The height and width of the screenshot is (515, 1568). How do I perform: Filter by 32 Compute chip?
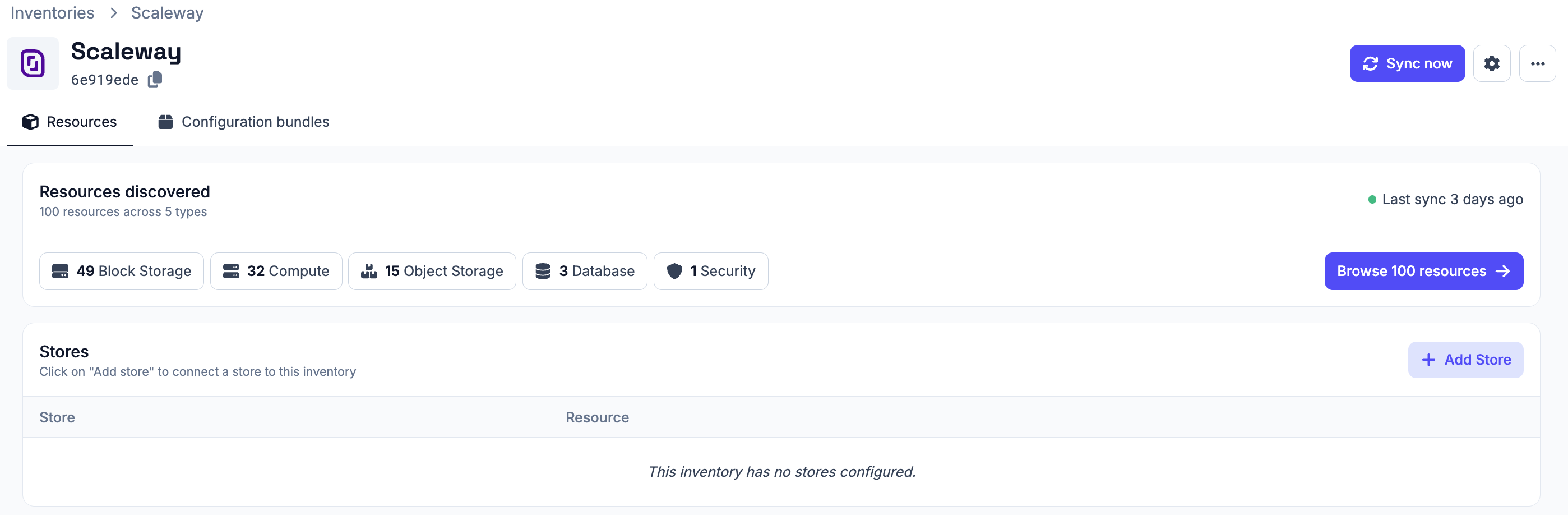click(276, 271)
